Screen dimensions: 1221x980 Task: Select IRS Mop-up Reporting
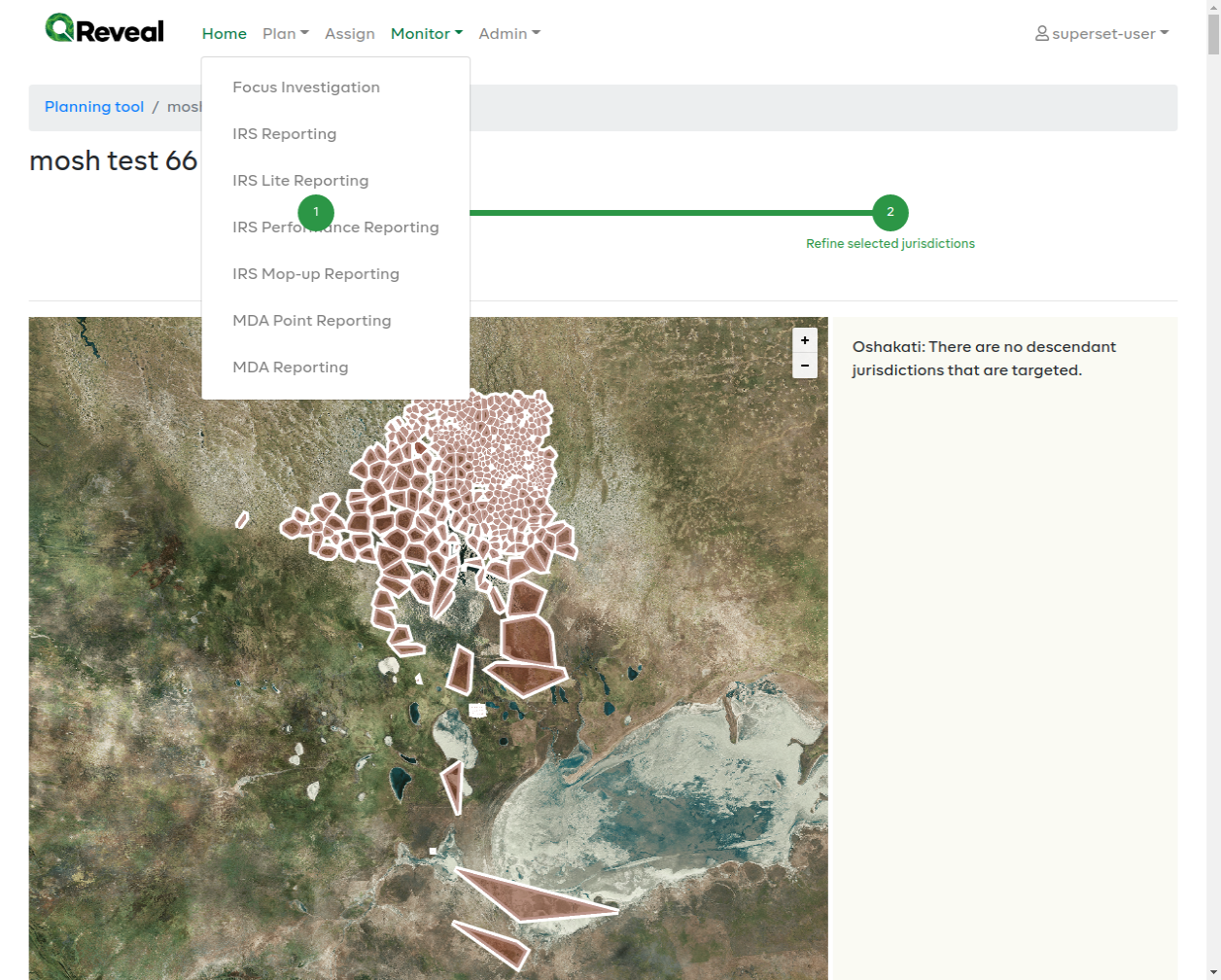point(316,273)
